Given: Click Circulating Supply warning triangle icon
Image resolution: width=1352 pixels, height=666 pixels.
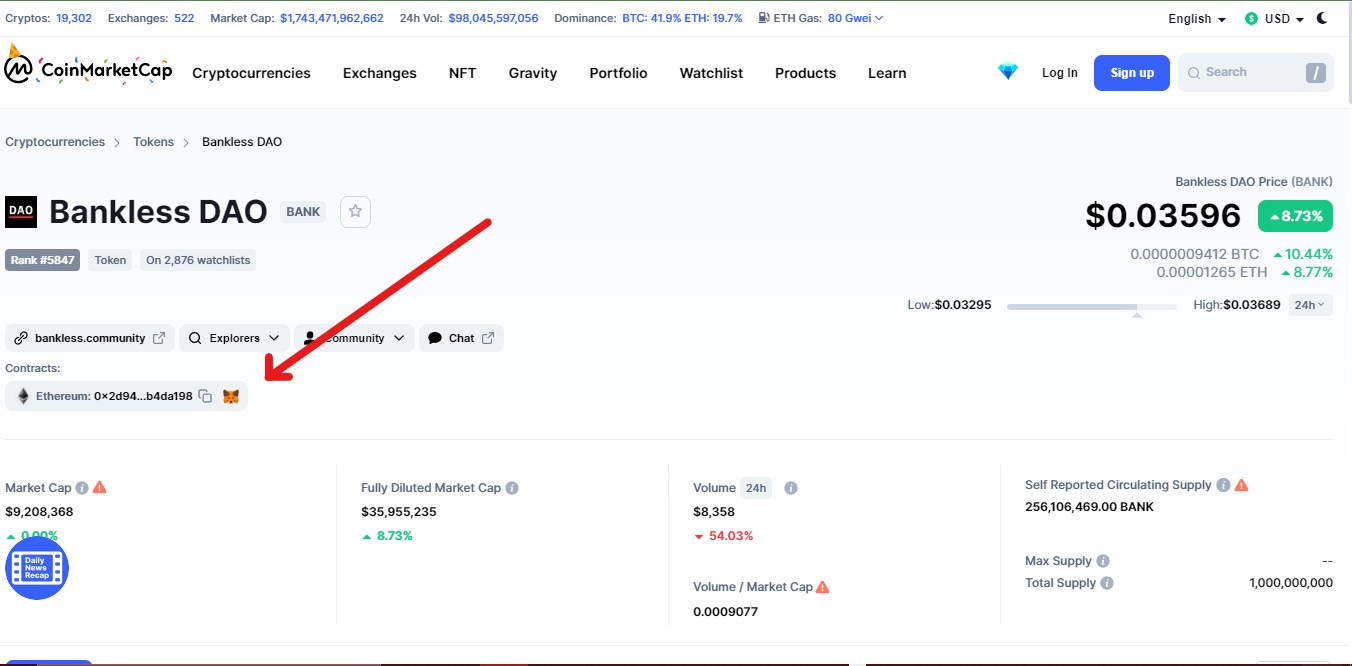Looking at the screenshot, I should [x=1241, y=485].
